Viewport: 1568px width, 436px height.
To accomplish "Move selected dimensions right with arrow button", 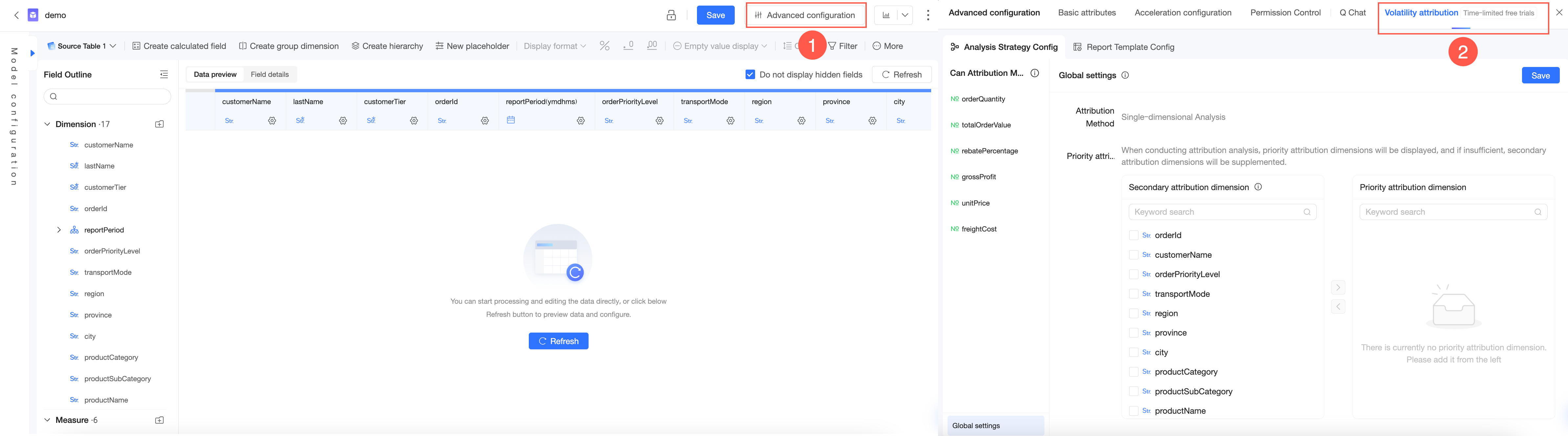I will pyautogui.click(x=1338, y=287).
